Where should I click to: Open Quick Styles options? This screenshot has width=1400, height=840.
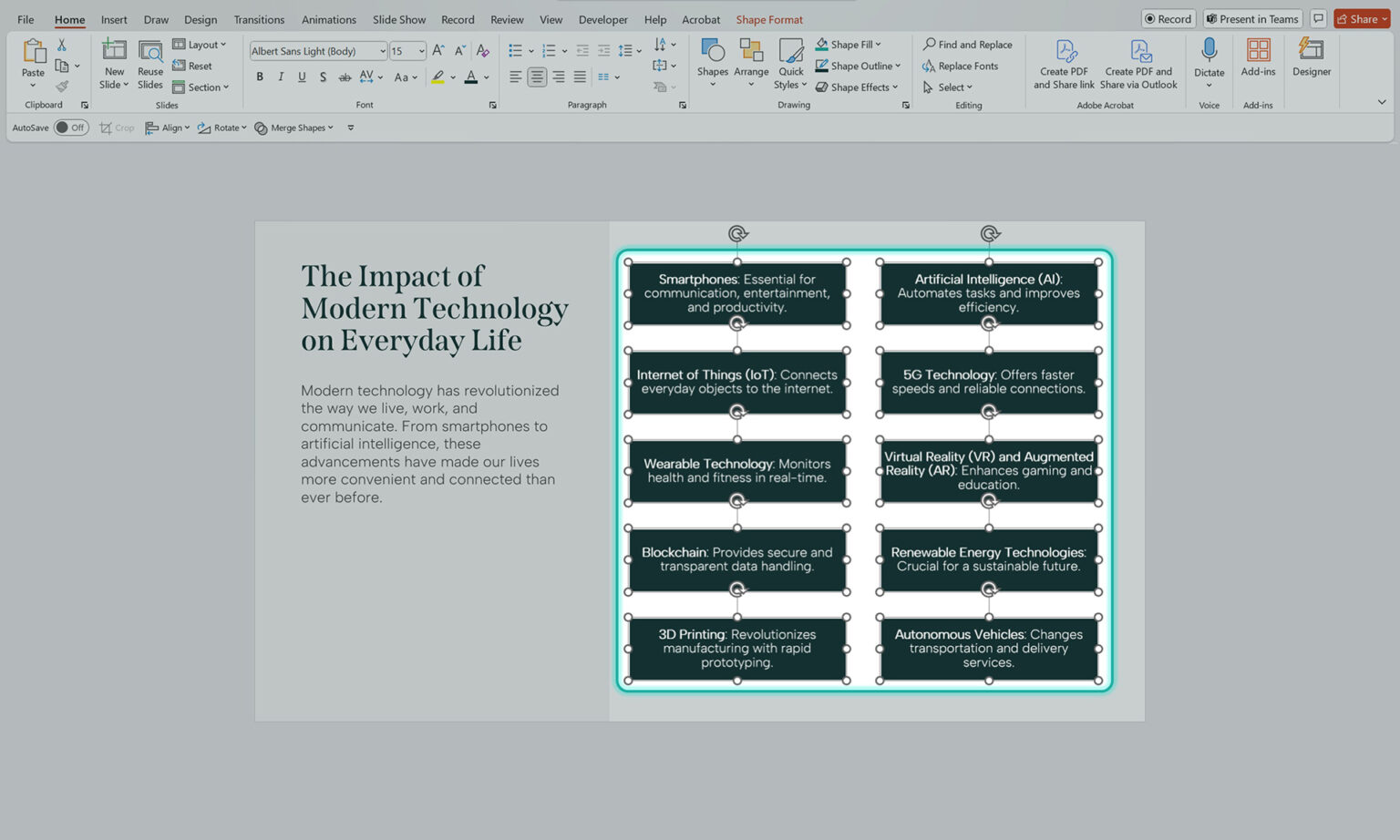point(789,64)
